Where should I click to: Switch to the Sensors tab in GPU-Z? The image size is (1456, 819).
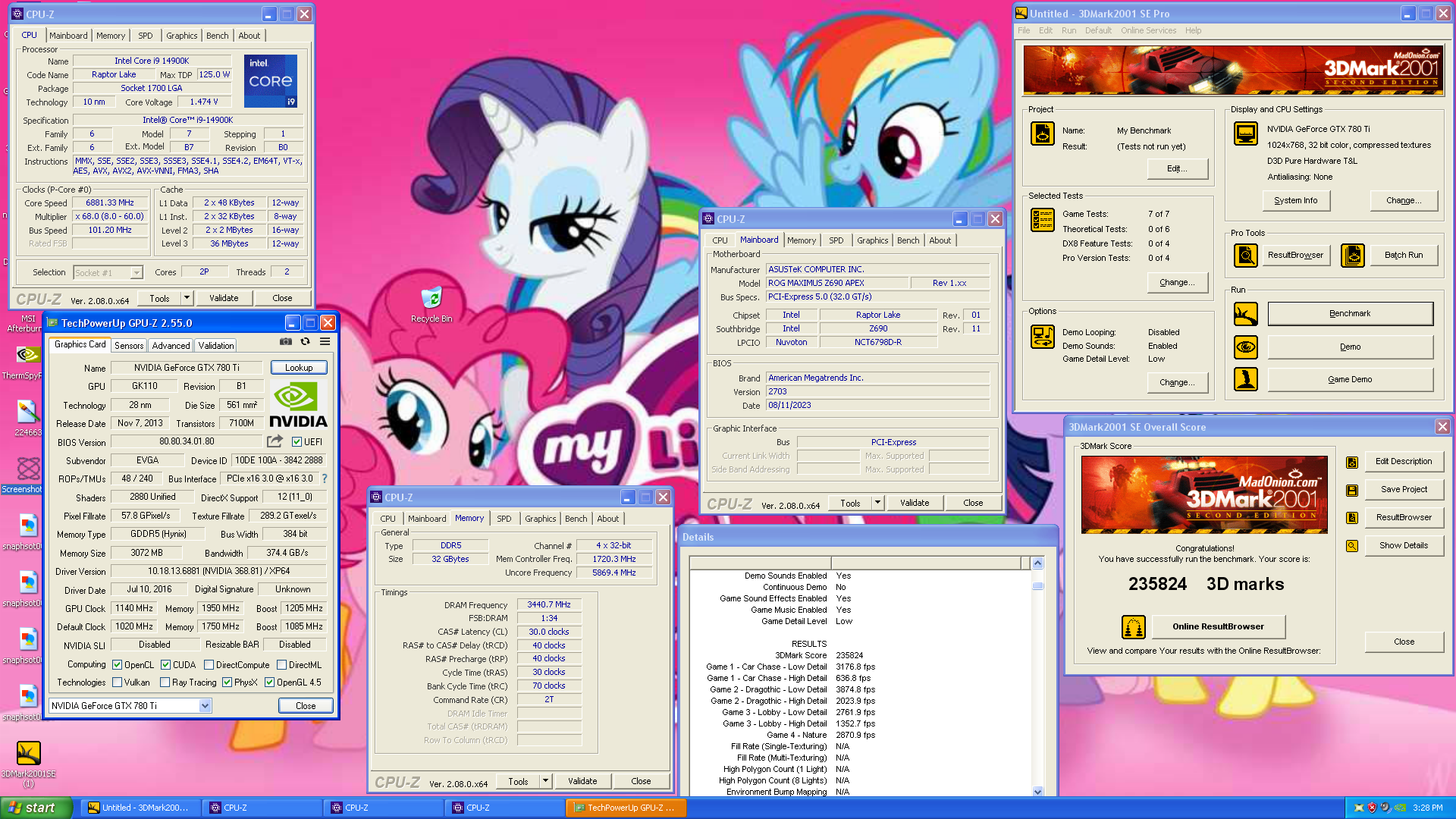pos(129,346)
